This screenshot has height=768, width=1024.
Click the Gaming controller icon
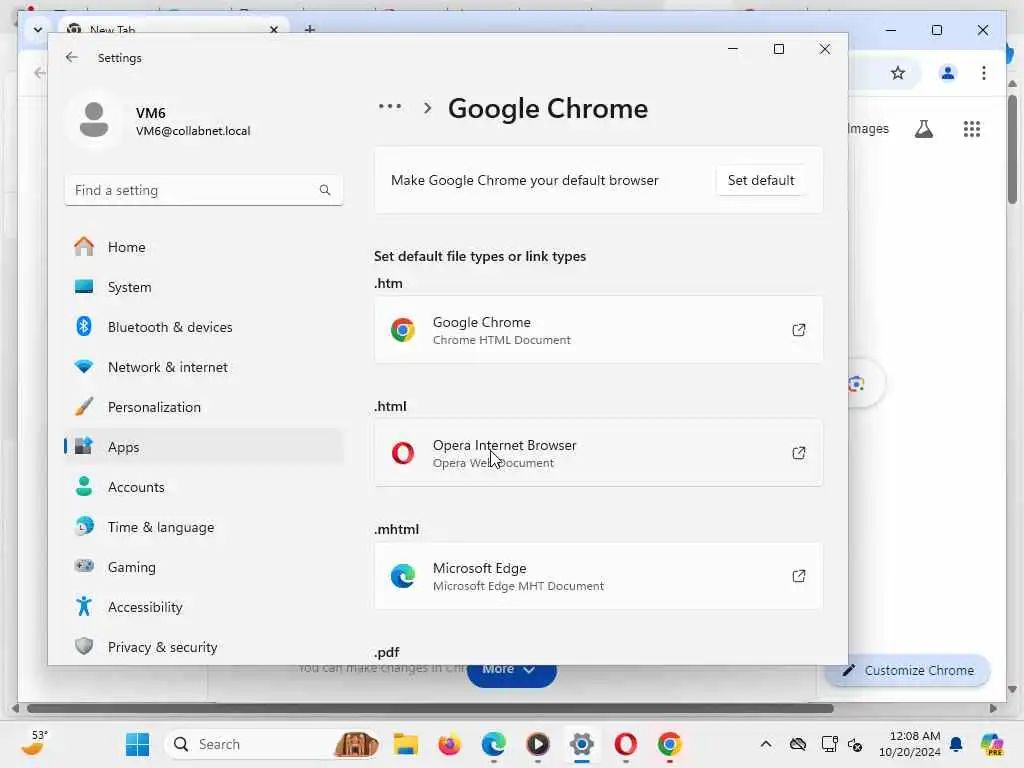pyautogui.click(x=84, y=566)
